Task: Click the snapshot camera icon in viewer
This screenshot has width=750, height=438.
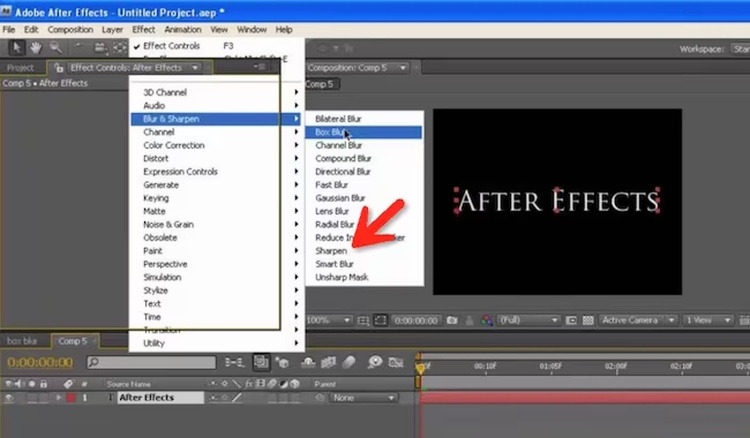Action: pyautogui.click(x=452, y=320)
